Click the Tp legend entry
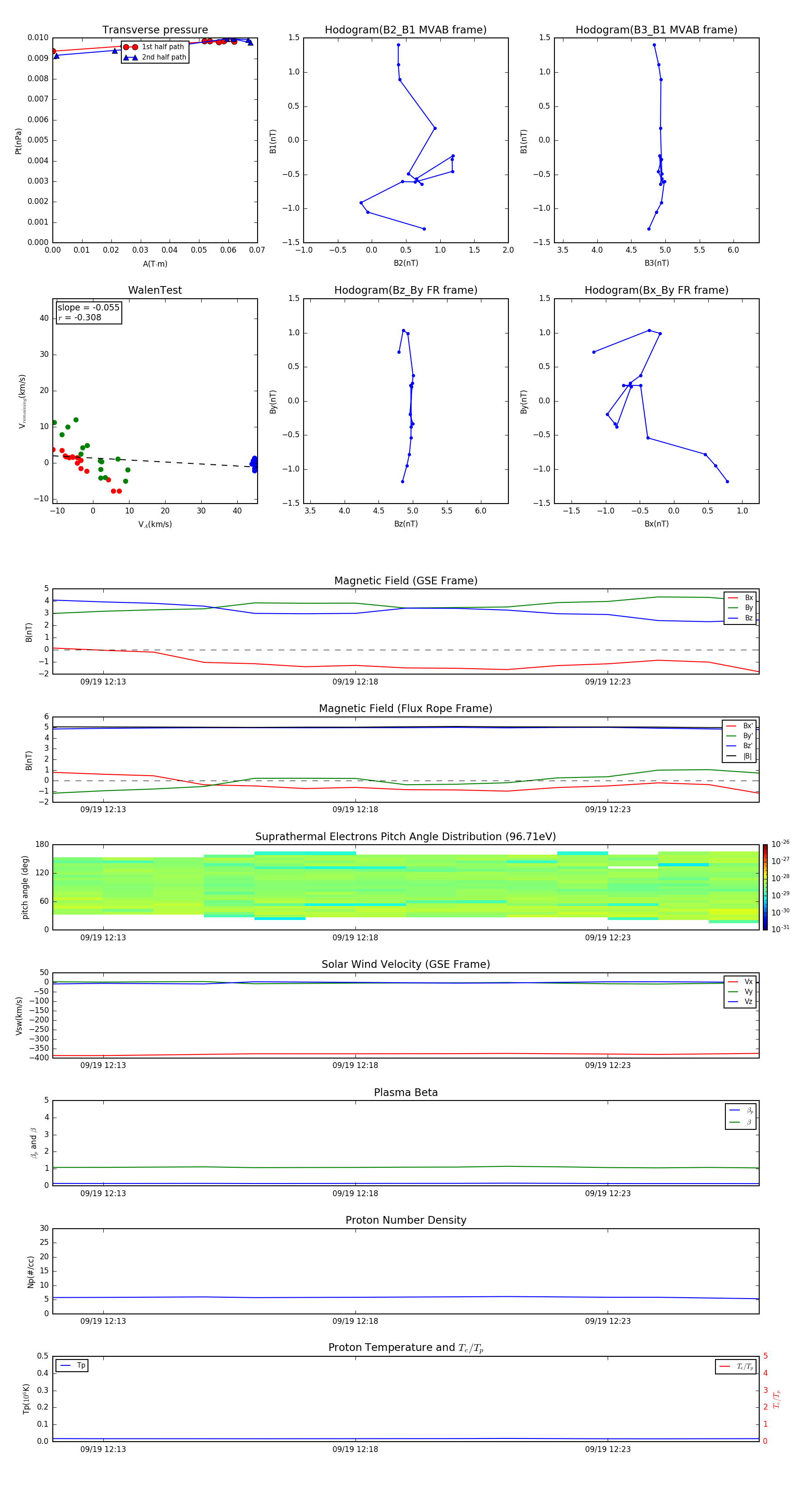The image size is (812, 1489). tap(72, 1365)
